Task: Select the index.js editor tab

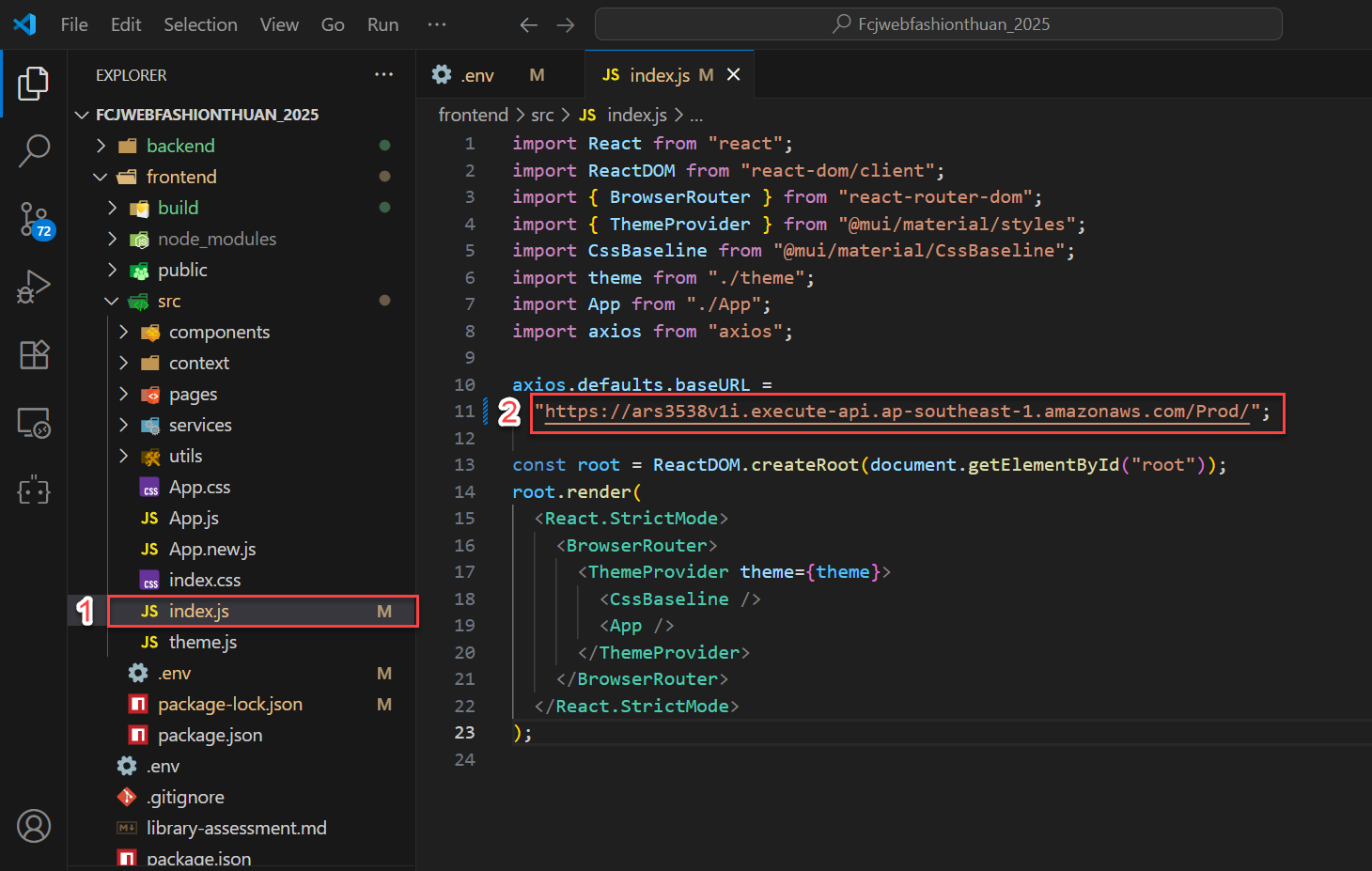Action: 668,74
